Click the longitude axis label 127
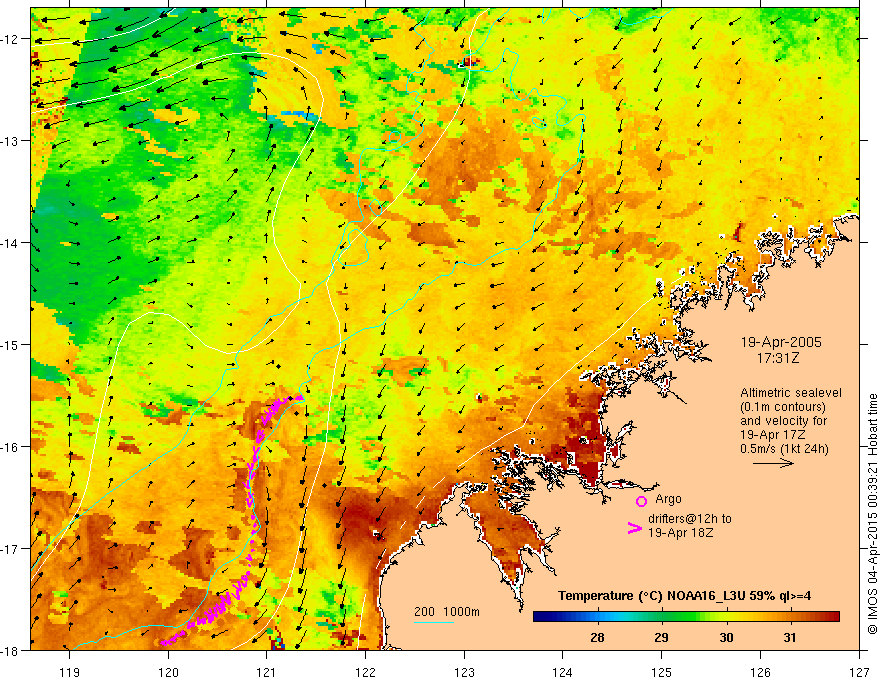The width and height of the screenshot is (880, 680). point(859,672)
